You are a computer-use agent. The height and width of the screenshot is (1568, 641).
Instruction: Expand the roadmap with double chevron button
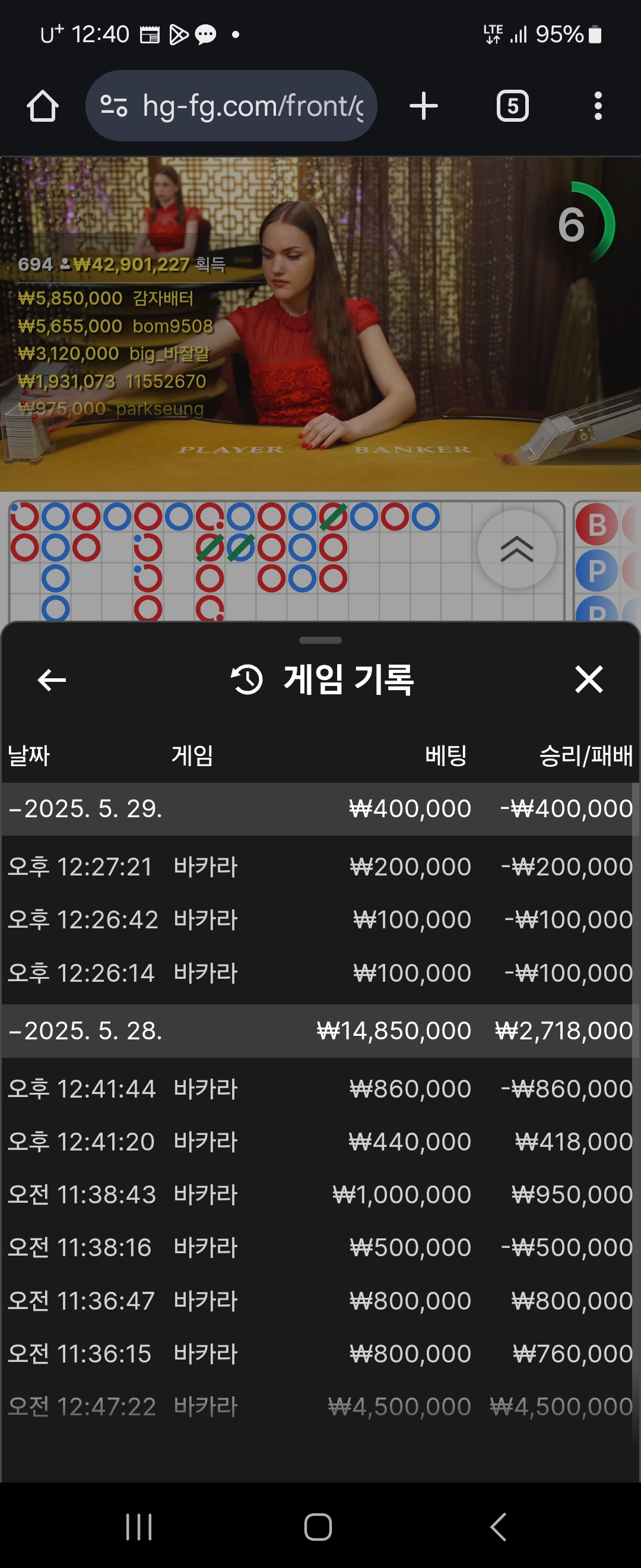coord(517,549)
